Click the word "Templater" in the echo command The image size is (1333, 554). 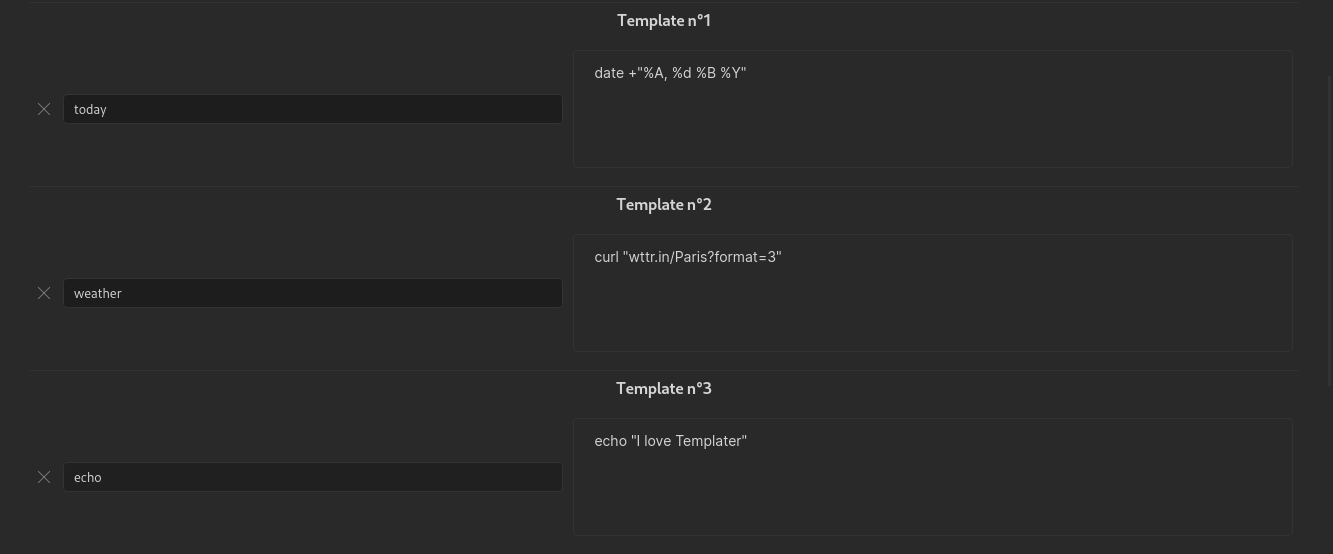click(x=711, y=441)
